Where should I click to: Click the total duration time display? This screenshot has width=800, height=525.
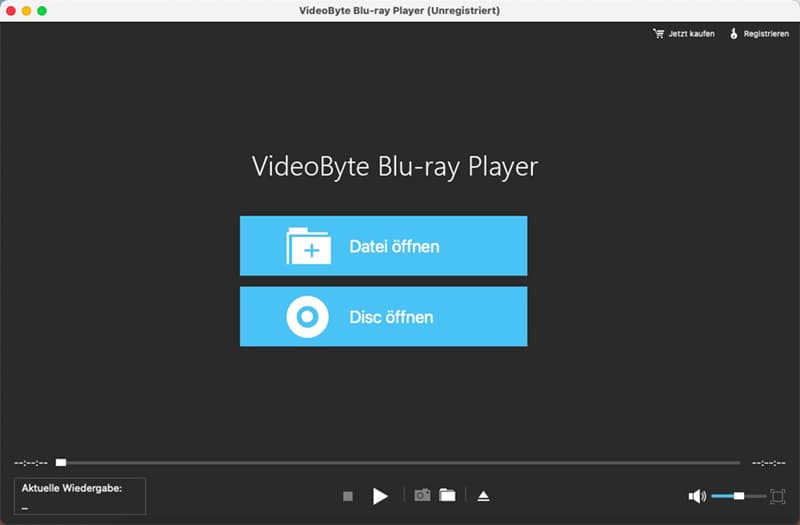coord(768,463)
